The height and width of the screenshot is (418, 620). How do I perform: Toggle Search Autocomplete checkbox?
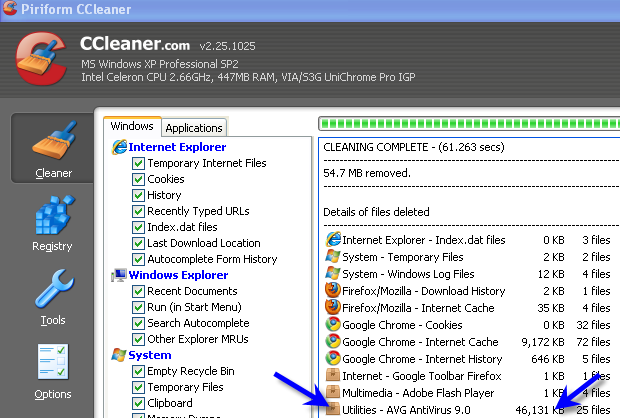click(x=138, y=323)
